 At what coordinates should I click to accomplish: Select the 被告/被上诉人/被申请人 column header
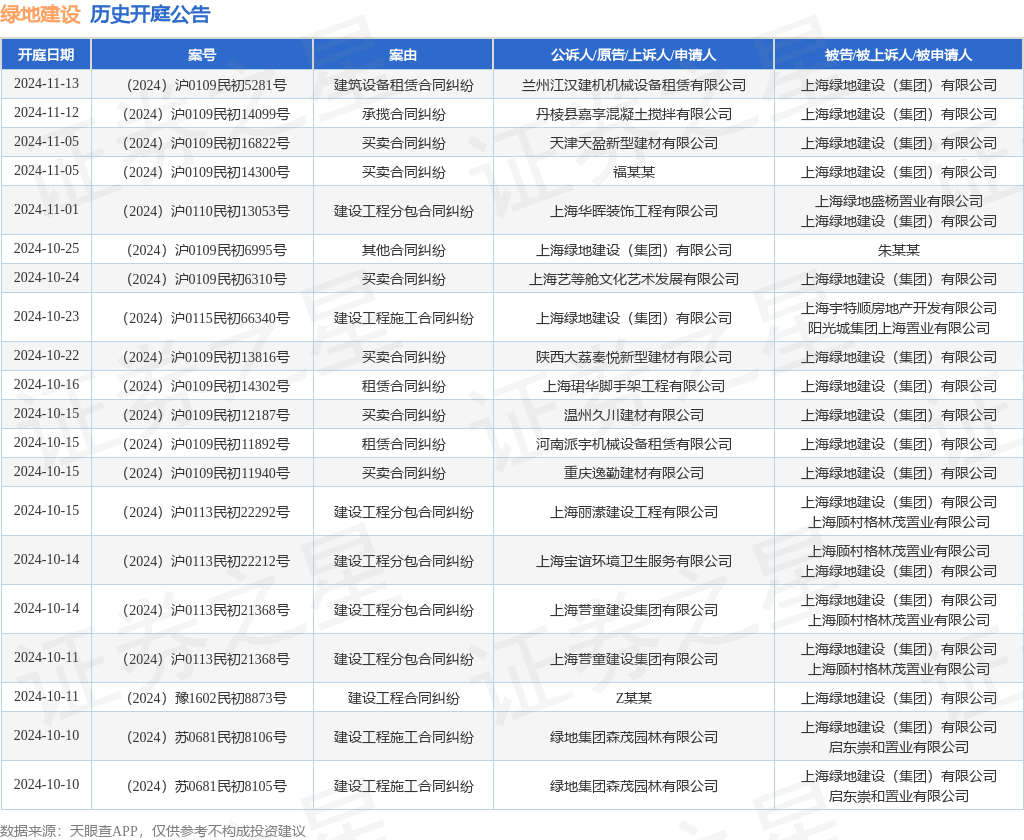coord(899,55)
